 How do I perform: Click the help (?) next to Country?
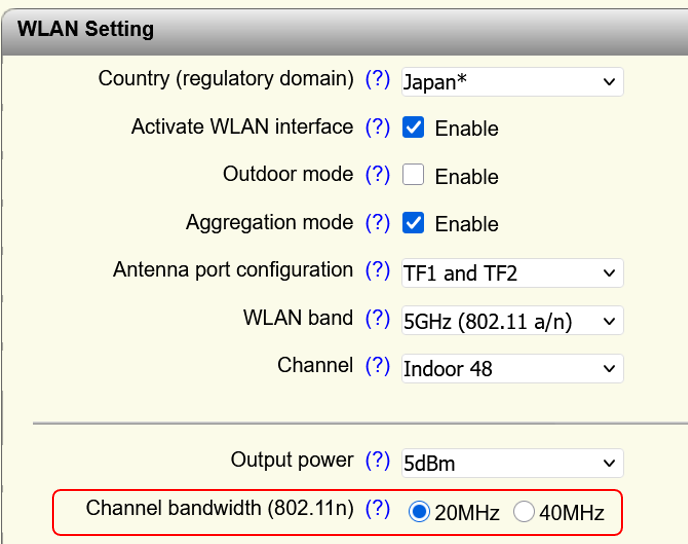coord(377,80)
